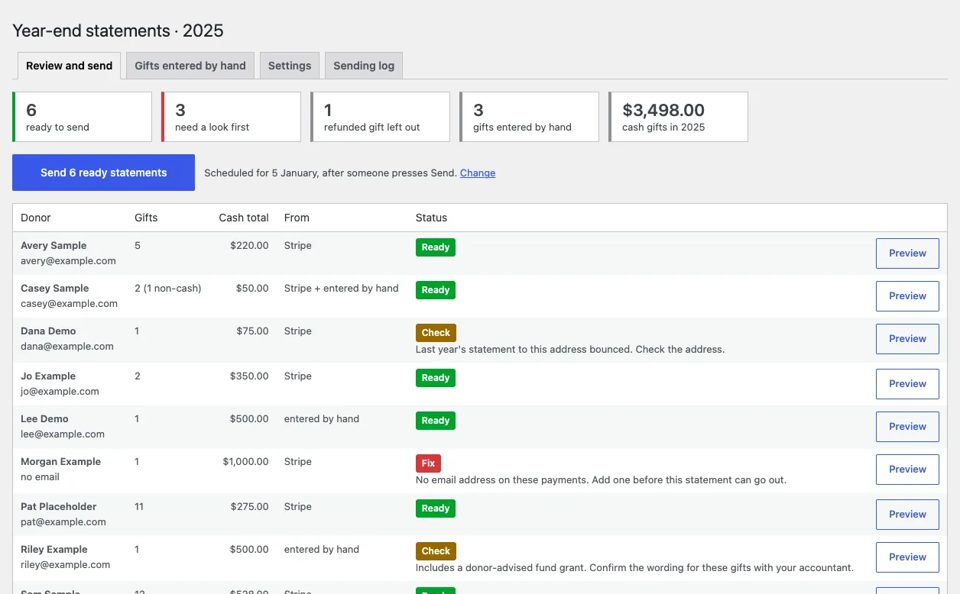Click 'Stripe + entered by hand' source cell
This screenshot has height=594, width=960.
(341, 288)
